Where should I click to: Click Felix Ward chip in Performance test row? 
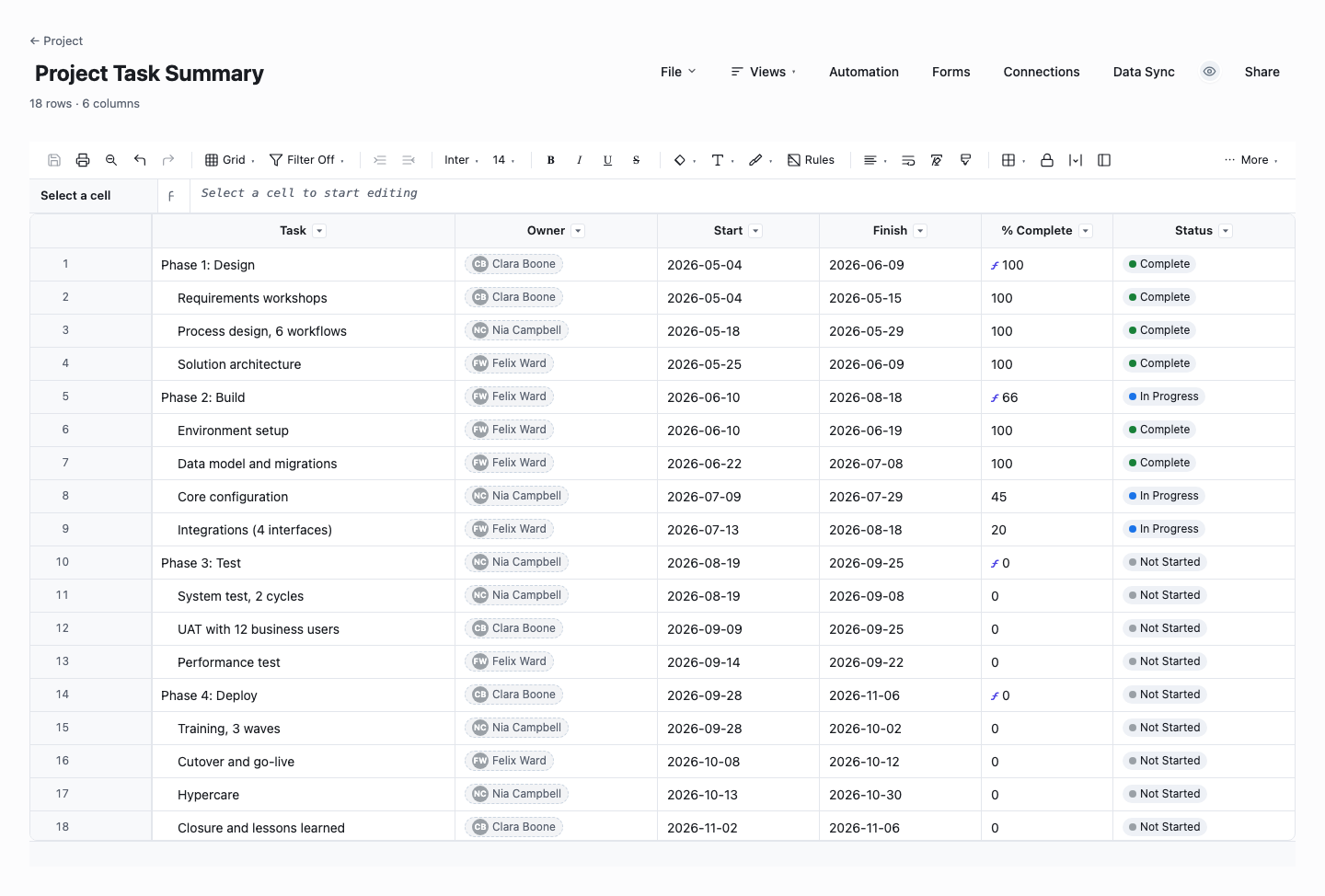click(x=509, y=661)
